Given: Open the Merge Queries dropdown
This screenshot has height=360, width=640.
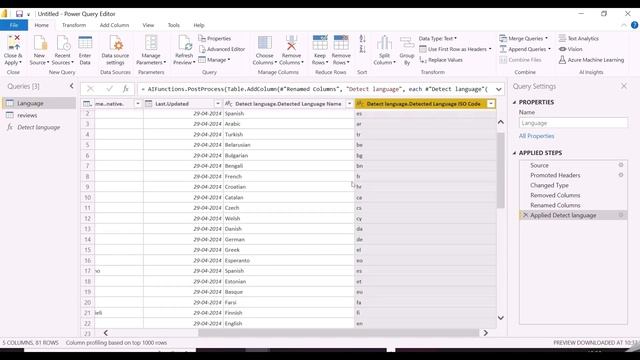Looking at the screenshot, I should tap(524, 38).
